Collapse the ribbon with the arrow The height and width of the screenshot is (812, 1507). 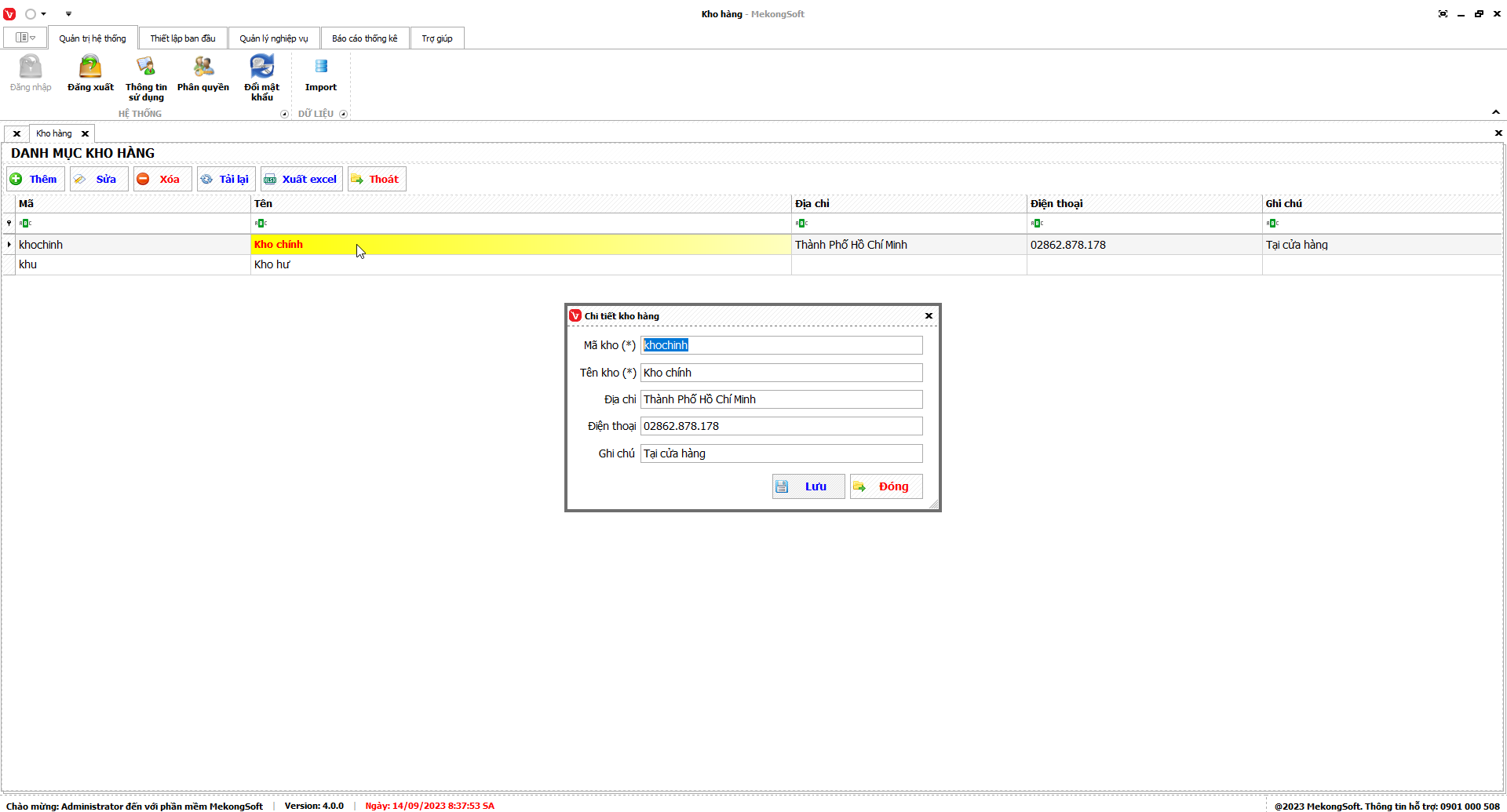1496,112
